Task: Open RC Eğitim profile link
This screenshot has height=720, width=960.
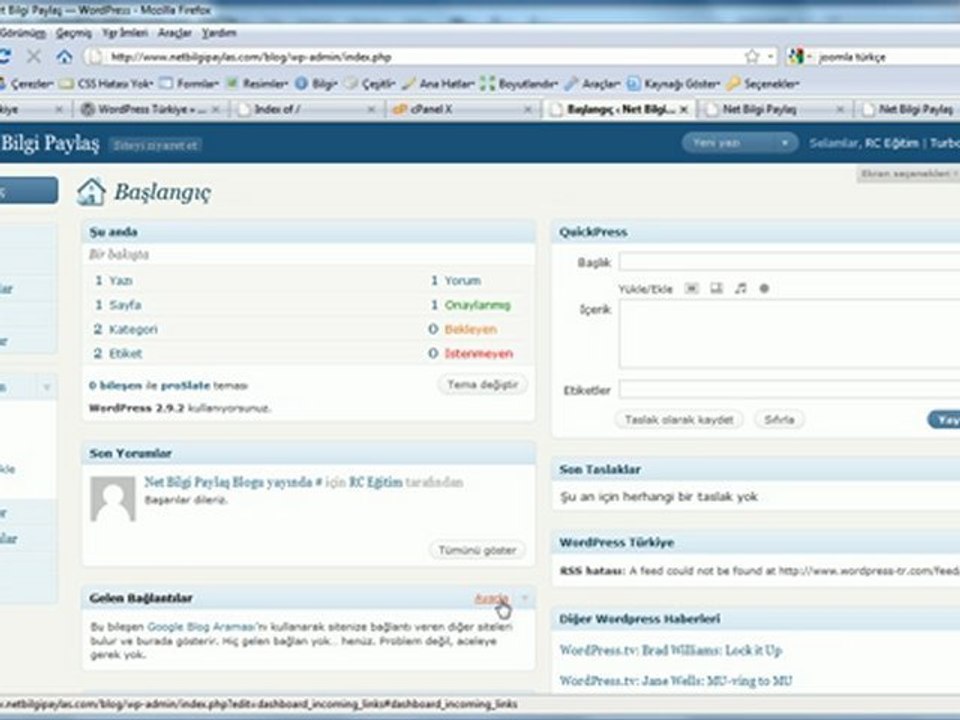Action: point(892,143)
